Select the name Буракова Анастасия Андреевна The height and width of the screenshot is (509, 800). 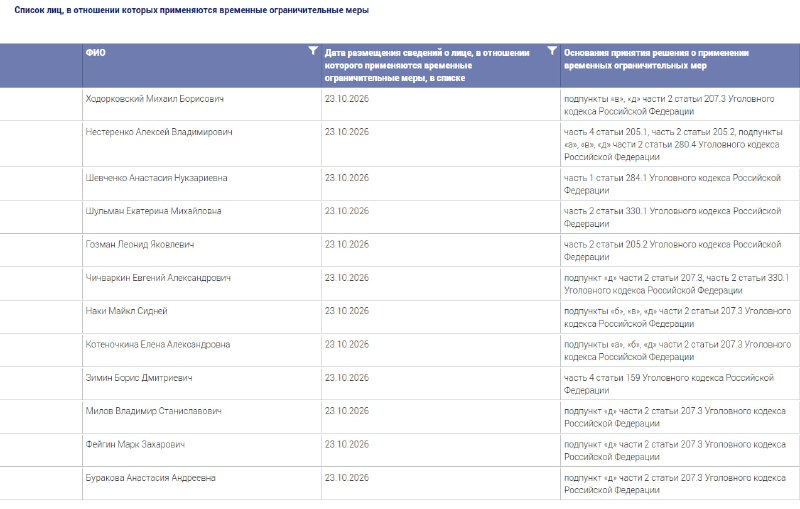click(151, 478)
